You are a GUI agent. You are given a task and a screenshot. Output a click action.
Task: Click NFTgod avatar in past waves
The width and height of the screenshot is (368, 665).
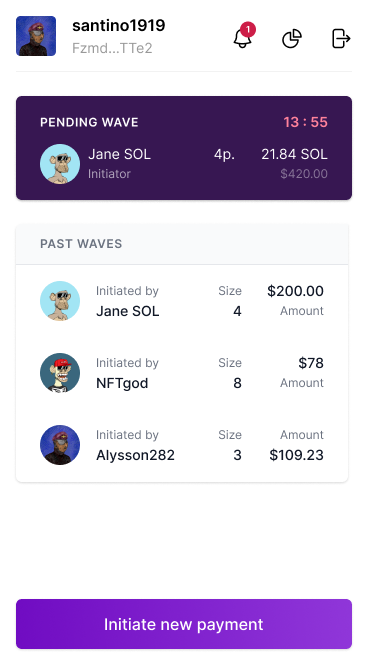click(60, 373)
